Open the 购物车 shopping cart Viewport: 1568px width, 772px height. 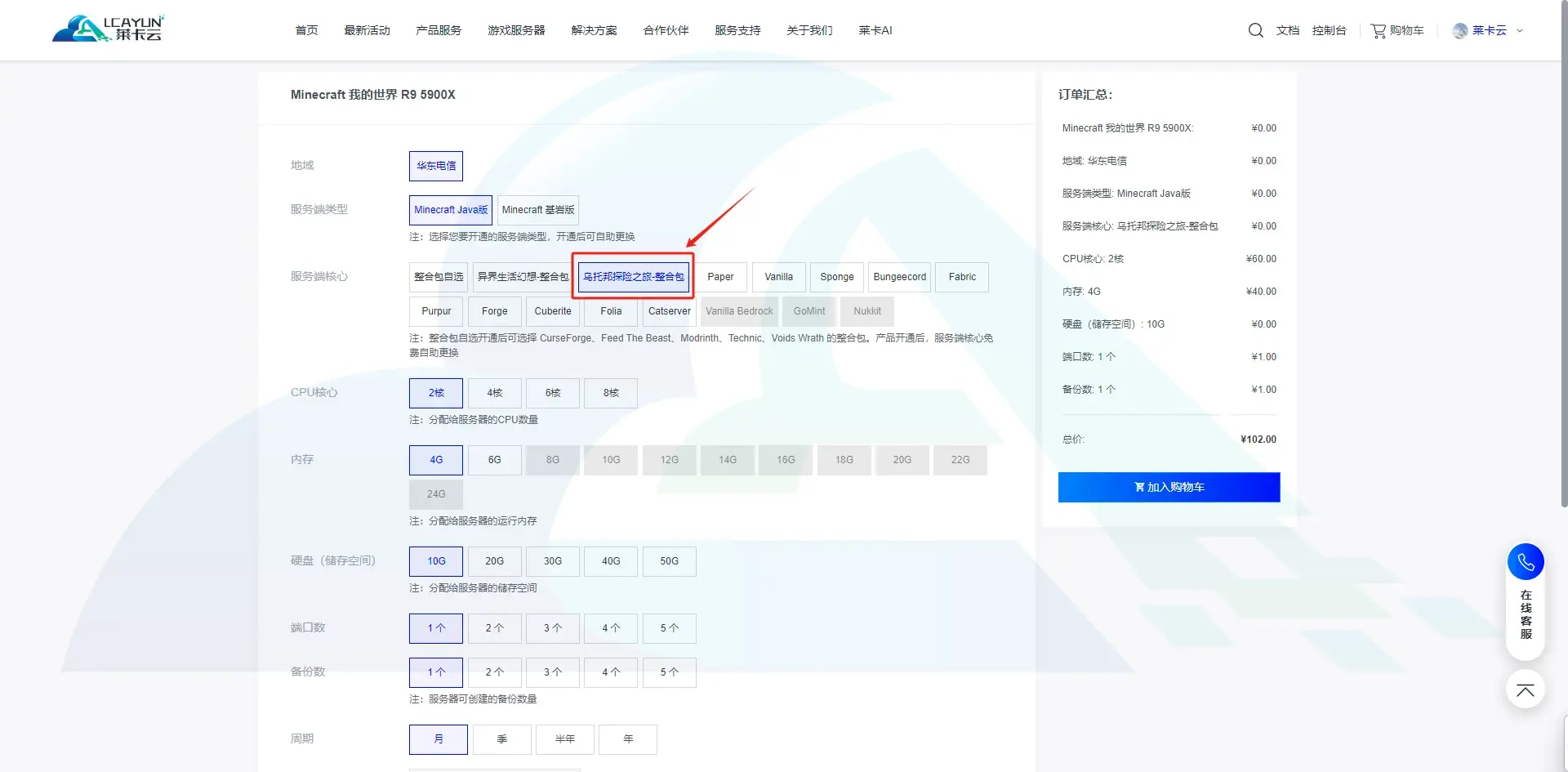1397,30
